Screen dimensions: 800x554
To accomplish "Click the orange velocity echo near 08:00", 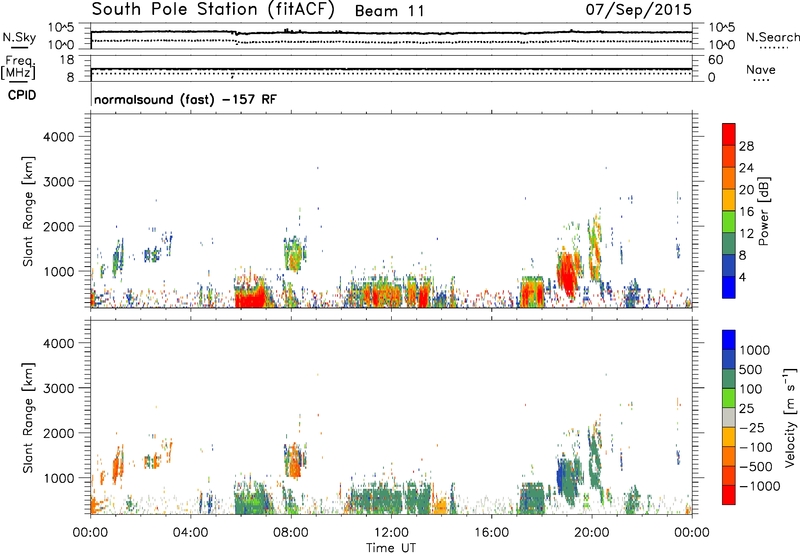I will [x=294, y=461].
